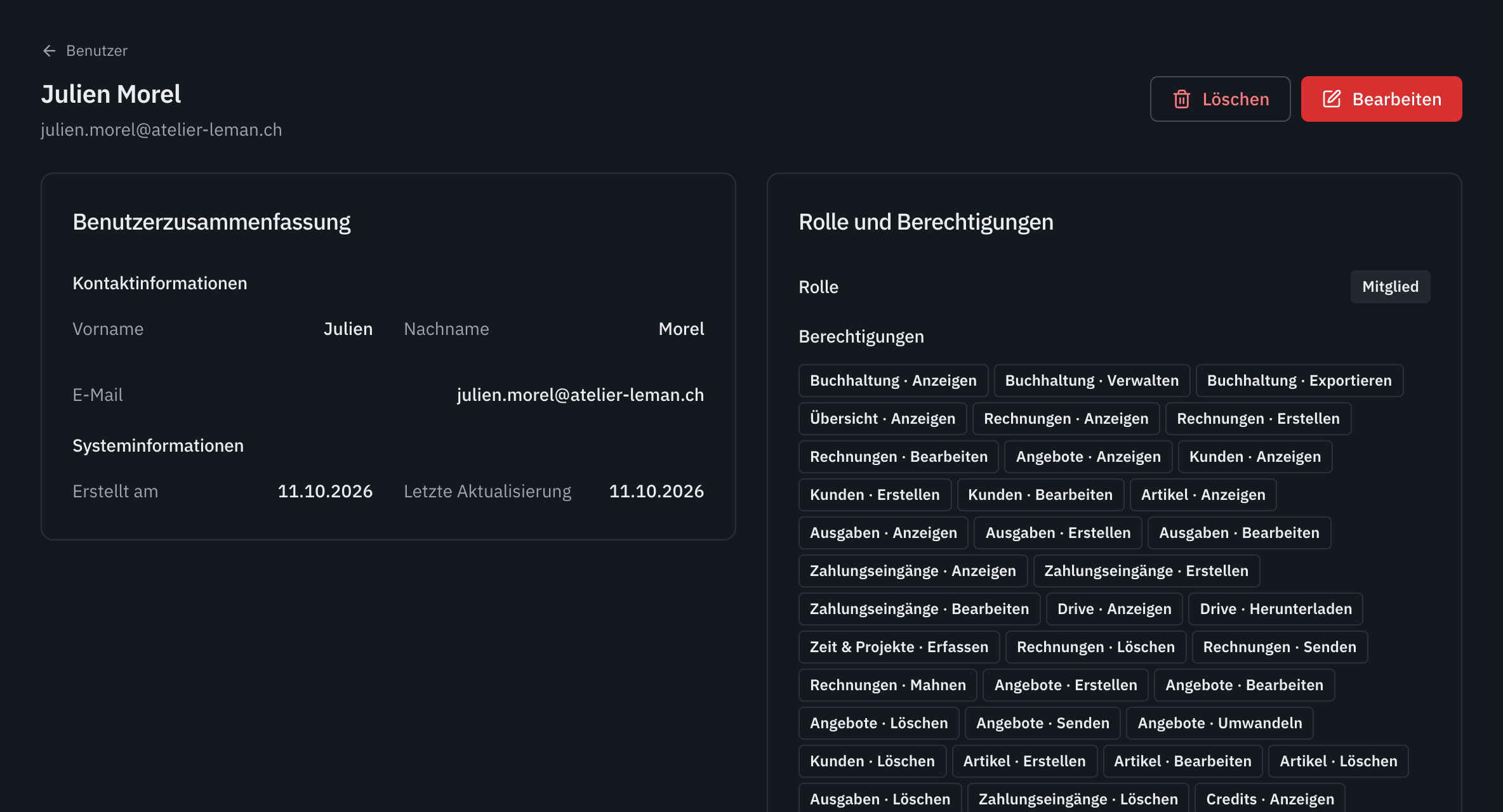
Task: Click the Angebote · Umwandeln permission tag
Action: [x=1219, y=723]
